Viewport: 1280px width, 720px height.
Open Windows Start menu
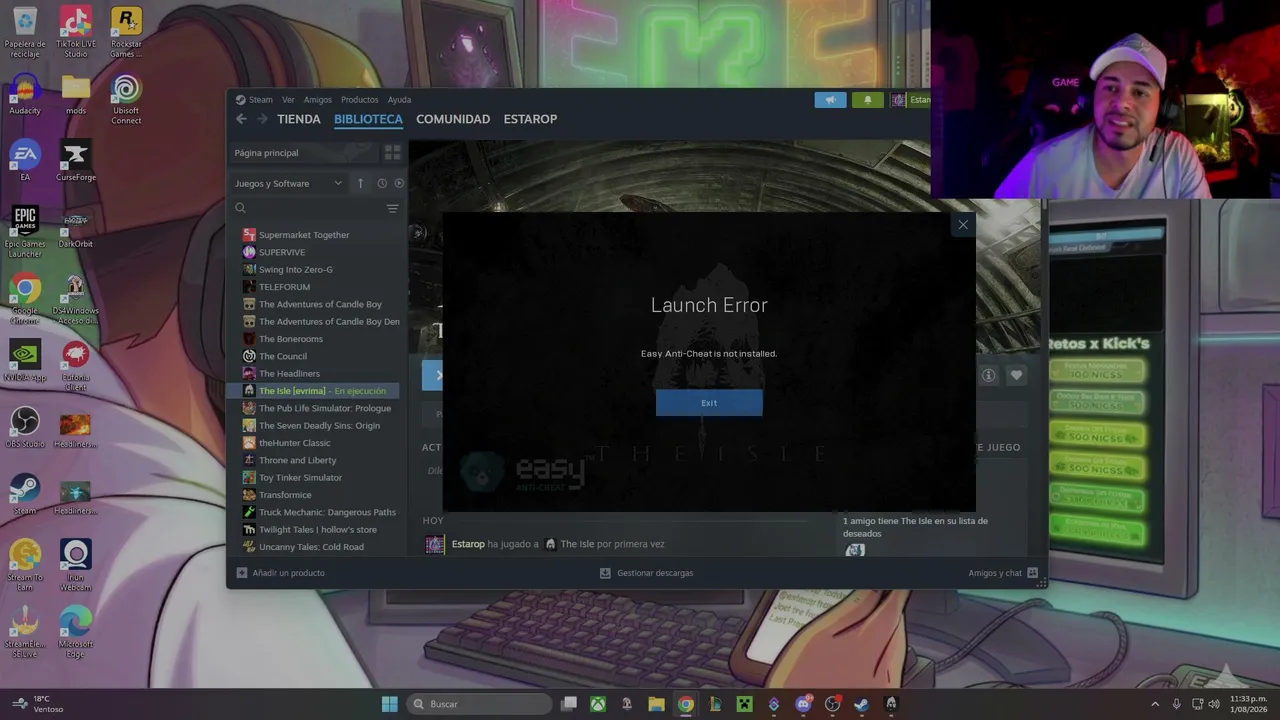pyautogui.click(x=390, y=704)
